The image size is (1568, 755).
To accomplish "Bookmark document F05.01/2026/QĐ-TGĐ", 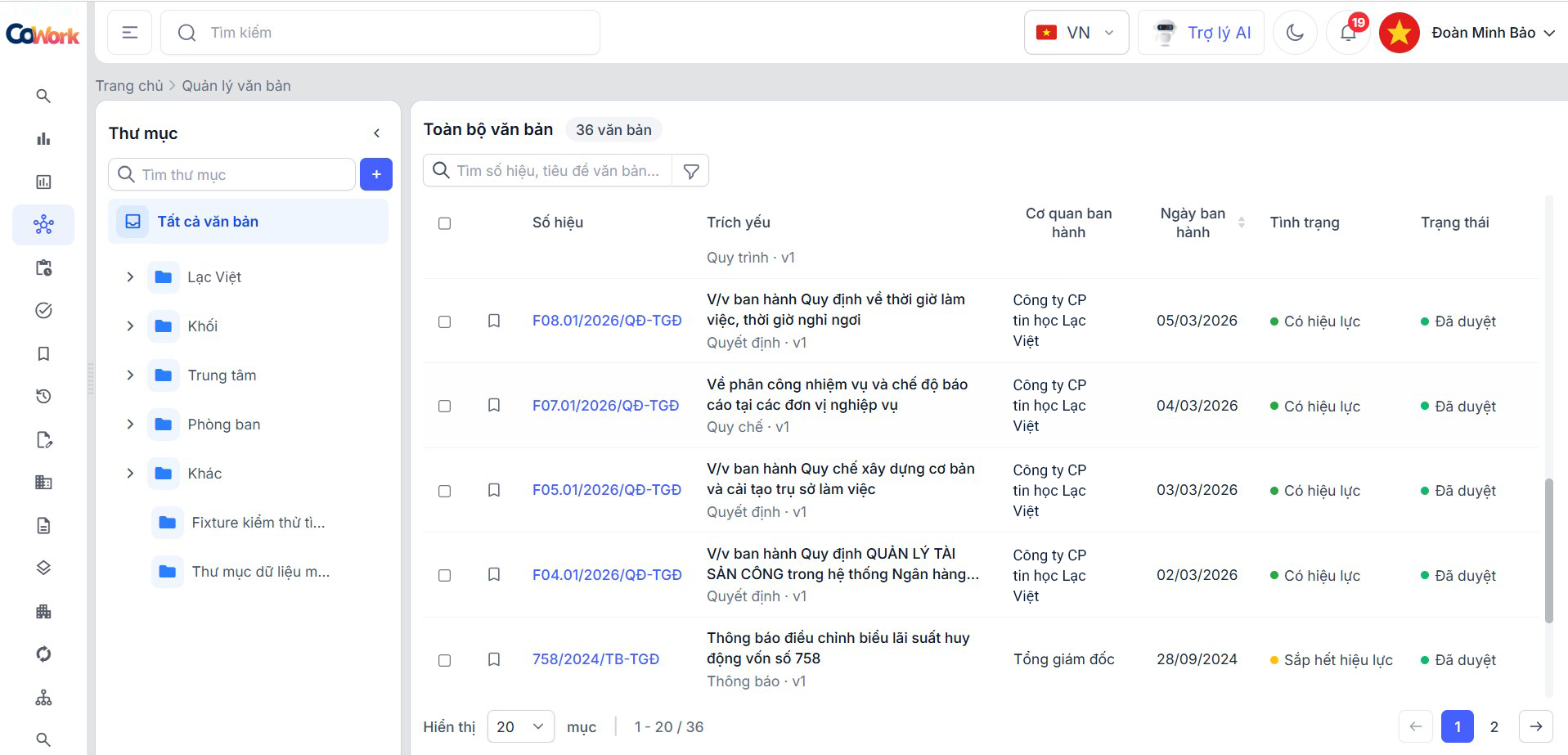I will [x=494, y=490].
